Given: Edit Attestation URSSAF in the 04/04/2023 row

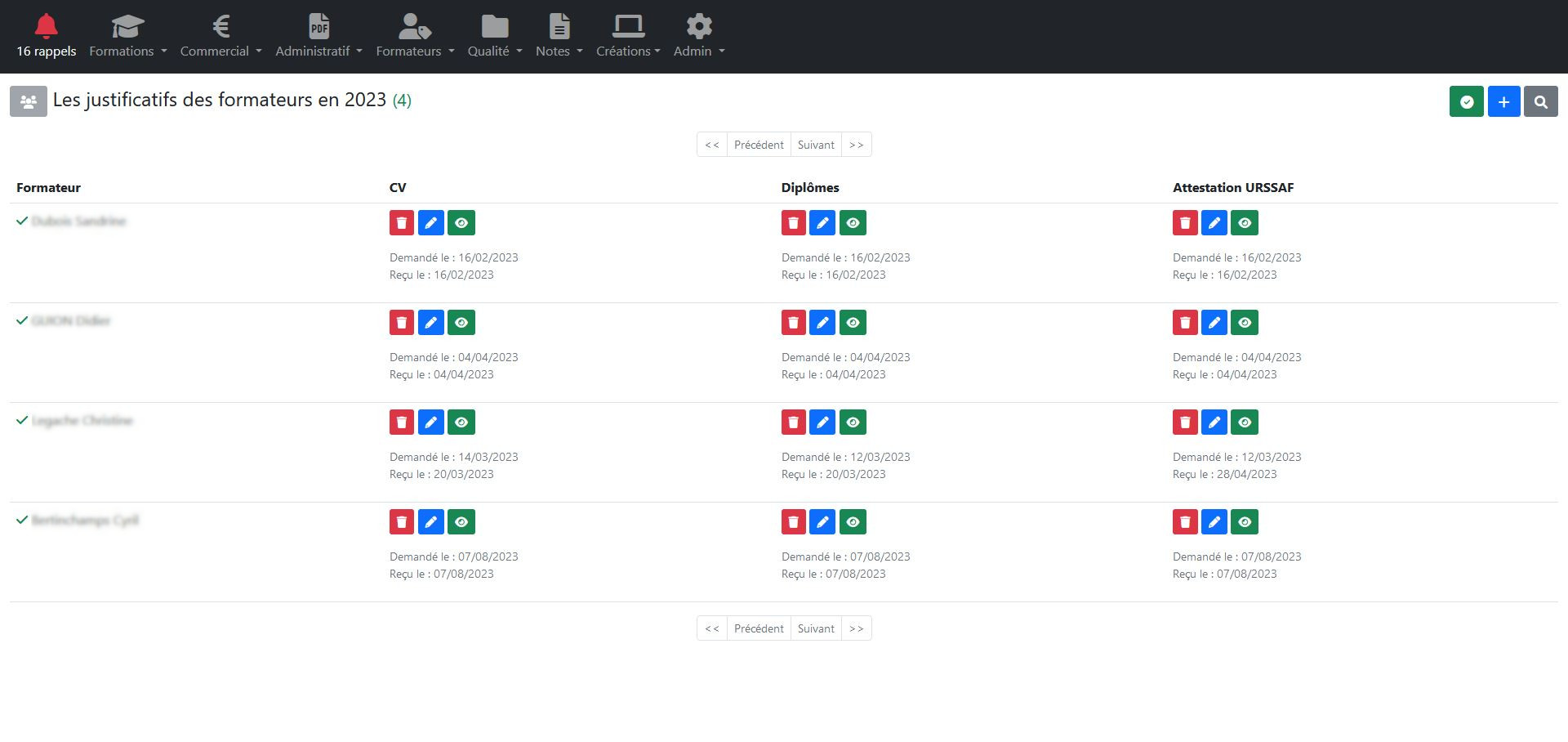Looking at the screenshot, I should coord(1214,323).
